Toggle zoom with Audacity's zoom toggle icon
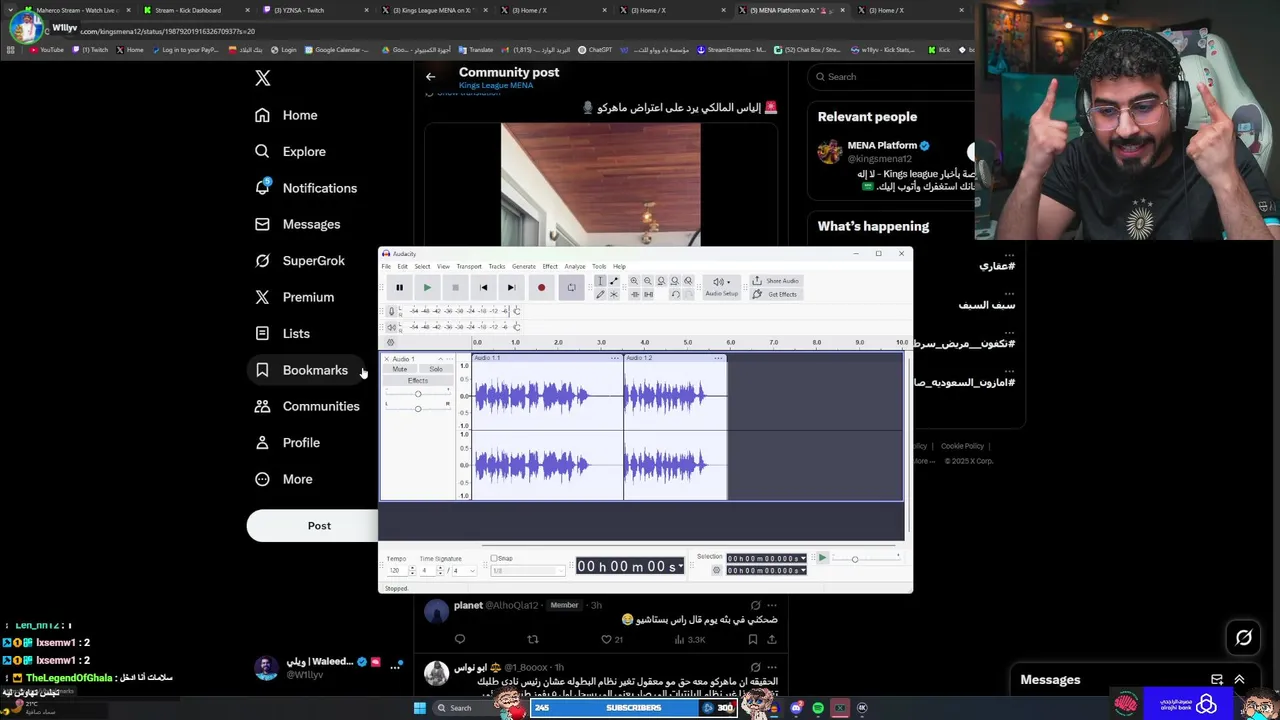This screenshot has width=1280, height=720. click(x=688, y=281)
